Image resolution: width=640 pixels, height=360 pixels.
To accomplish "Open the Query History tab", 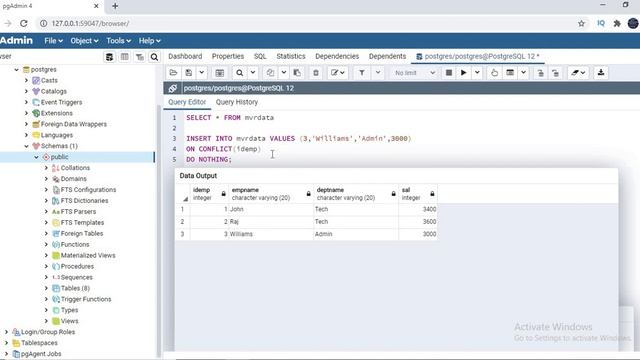I will click(237, 102).
